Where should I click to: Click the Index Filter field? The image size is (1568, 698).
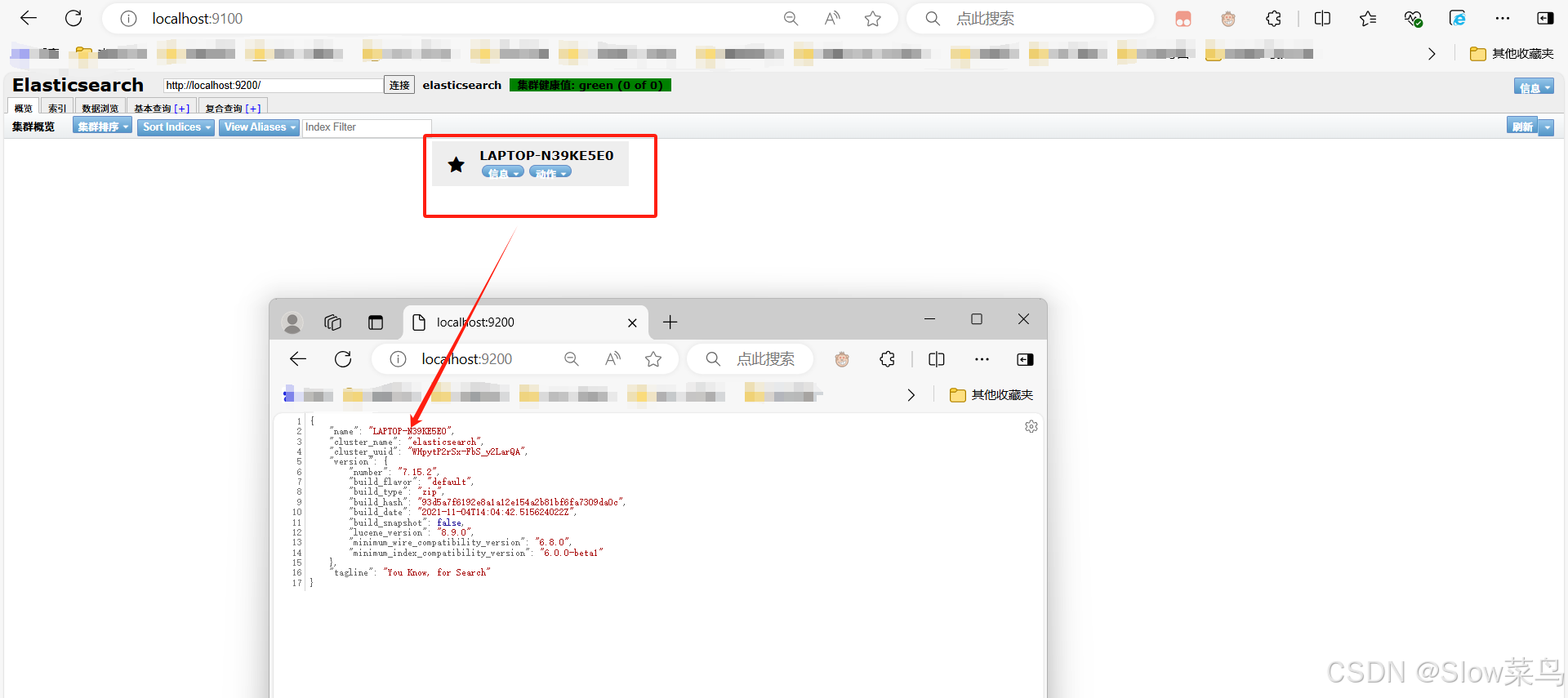(366, 127)
